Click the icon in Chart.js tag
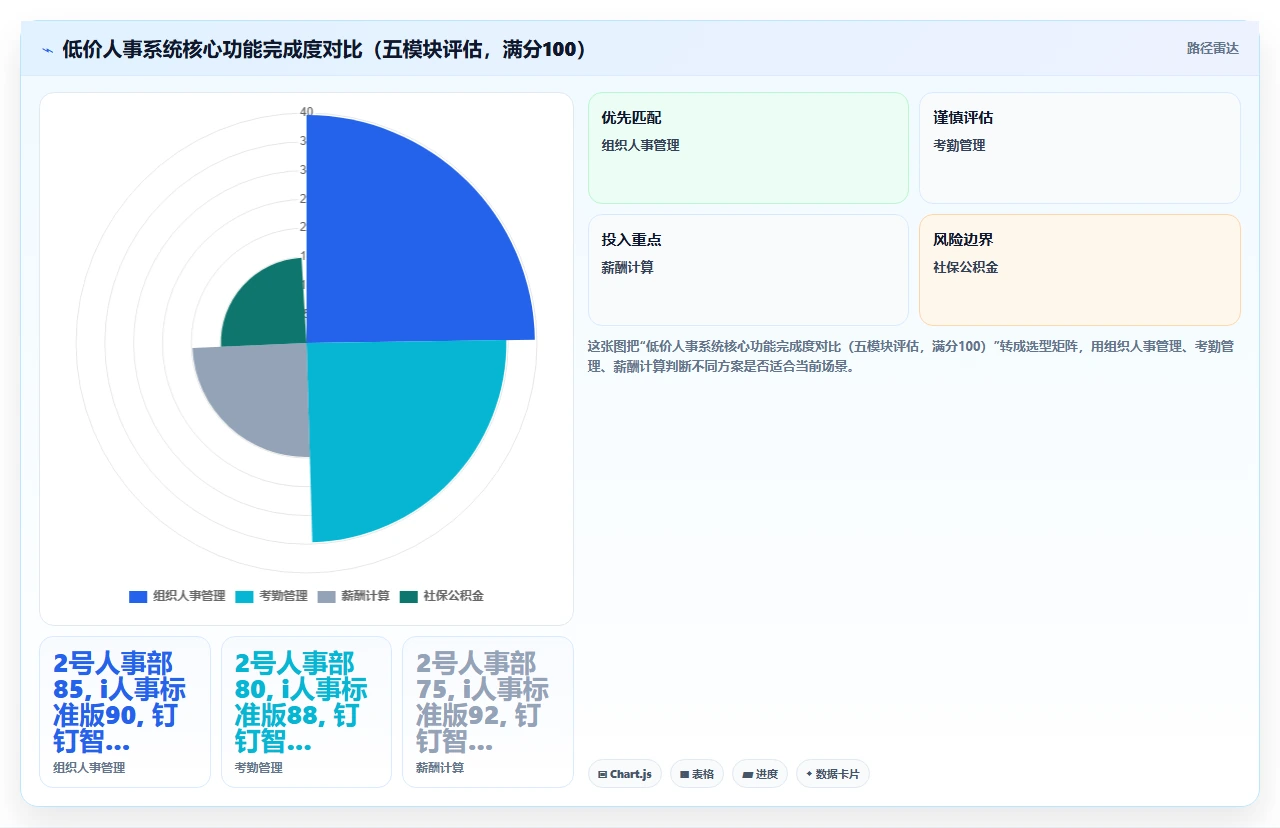Screen dimensions: 1280x828 [x=603, y=774]
